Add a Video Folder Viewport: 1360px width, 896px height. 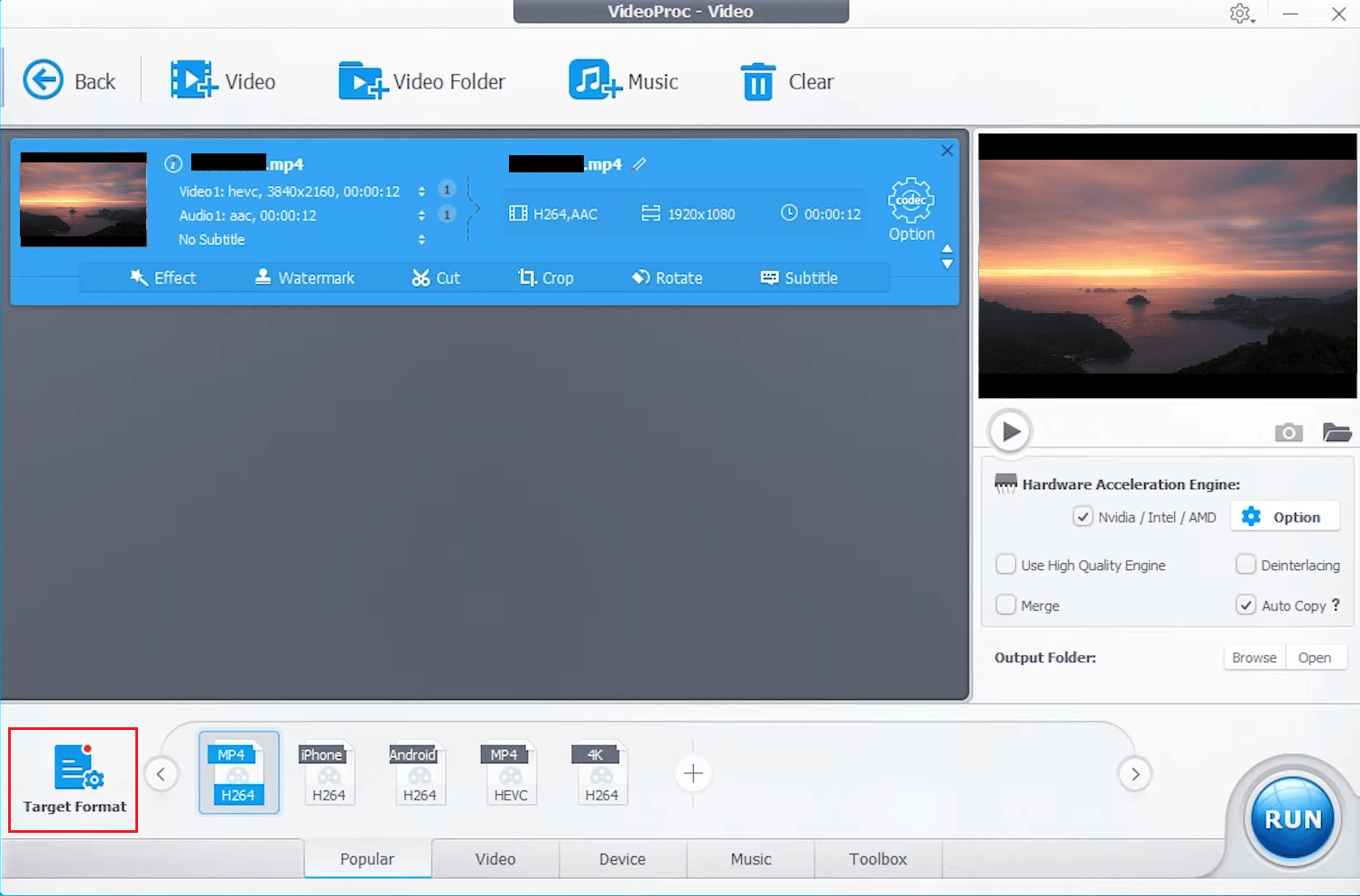coord(421,81)
